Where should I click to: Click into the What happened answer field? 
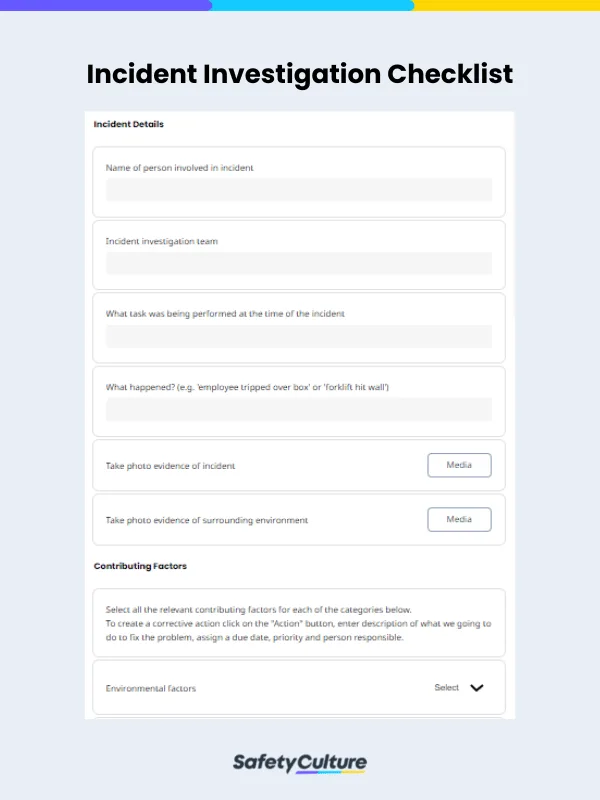click(x=299, y=410)
